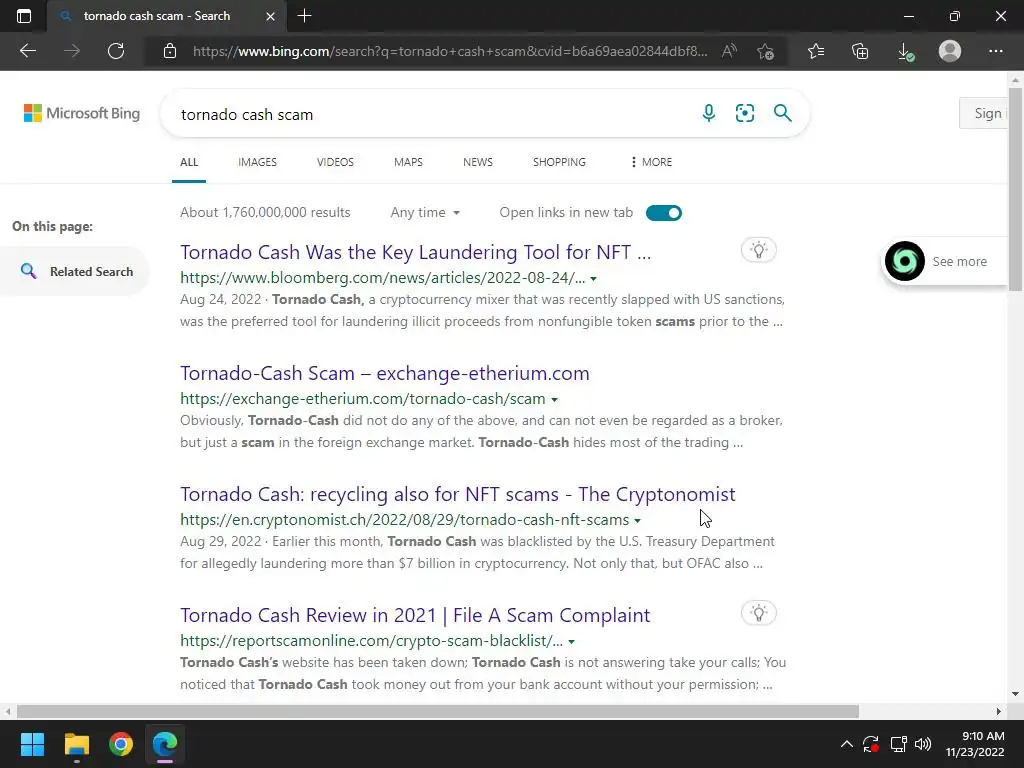Switch to the SHOPPING tab

[x=559, y=162]
